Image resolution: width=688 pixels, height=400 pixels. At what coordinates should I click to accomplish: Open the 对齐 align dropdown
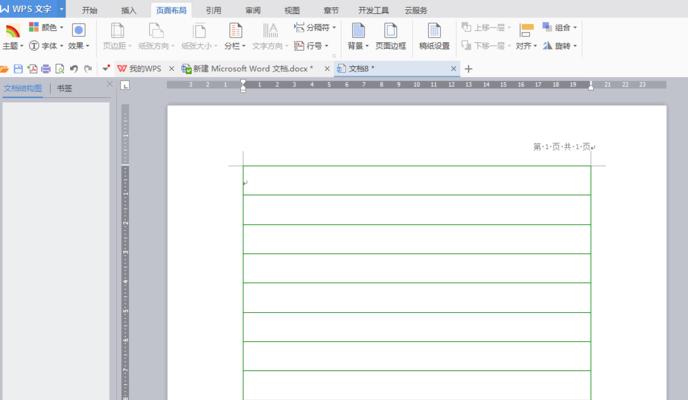(526, 46)
